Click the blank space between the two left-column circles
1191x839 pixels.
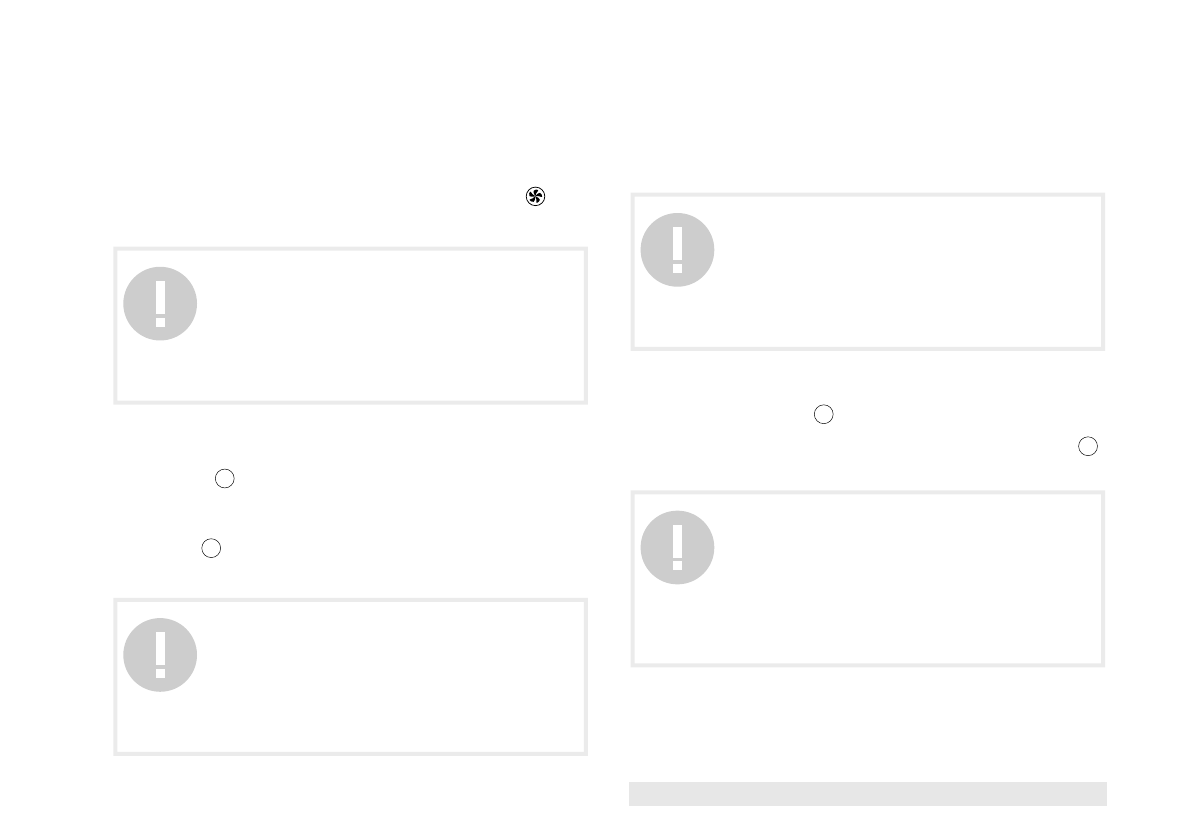350,514
